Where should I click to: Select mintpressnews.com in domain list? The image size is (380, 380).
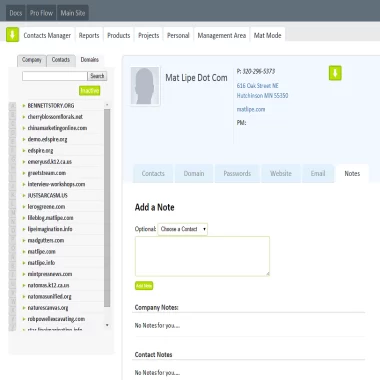[x=50, y=274]
